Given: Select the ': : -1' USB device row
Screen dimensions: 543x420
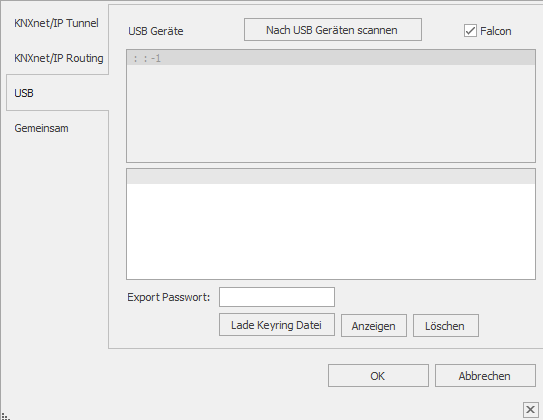Looking at the screenshot, I should (x=331, y=58).
